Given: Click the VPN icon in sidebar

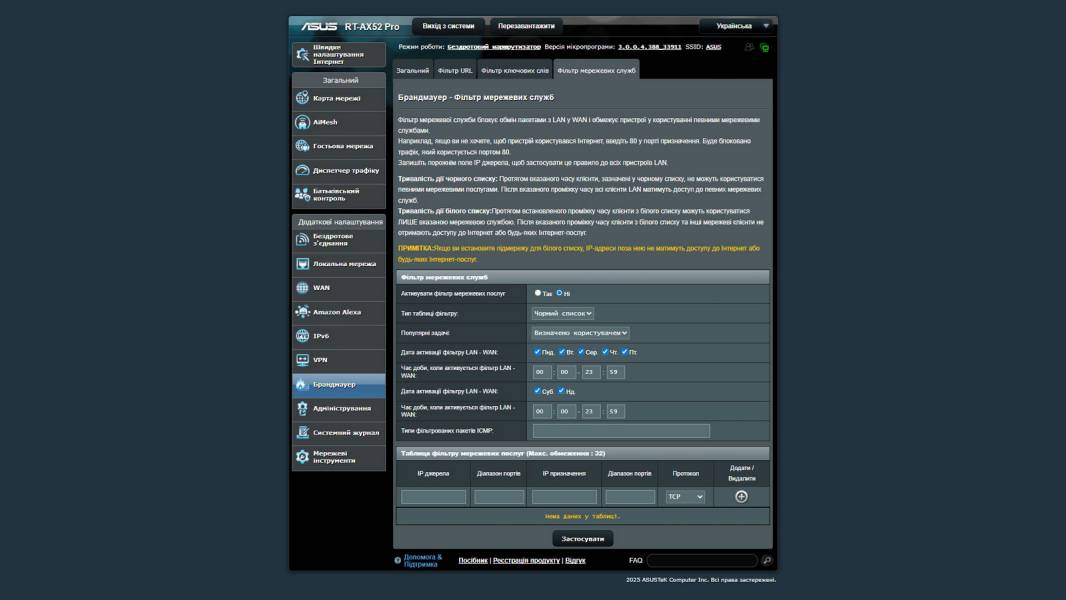Looking at the screenshot, I should (302, 360).
